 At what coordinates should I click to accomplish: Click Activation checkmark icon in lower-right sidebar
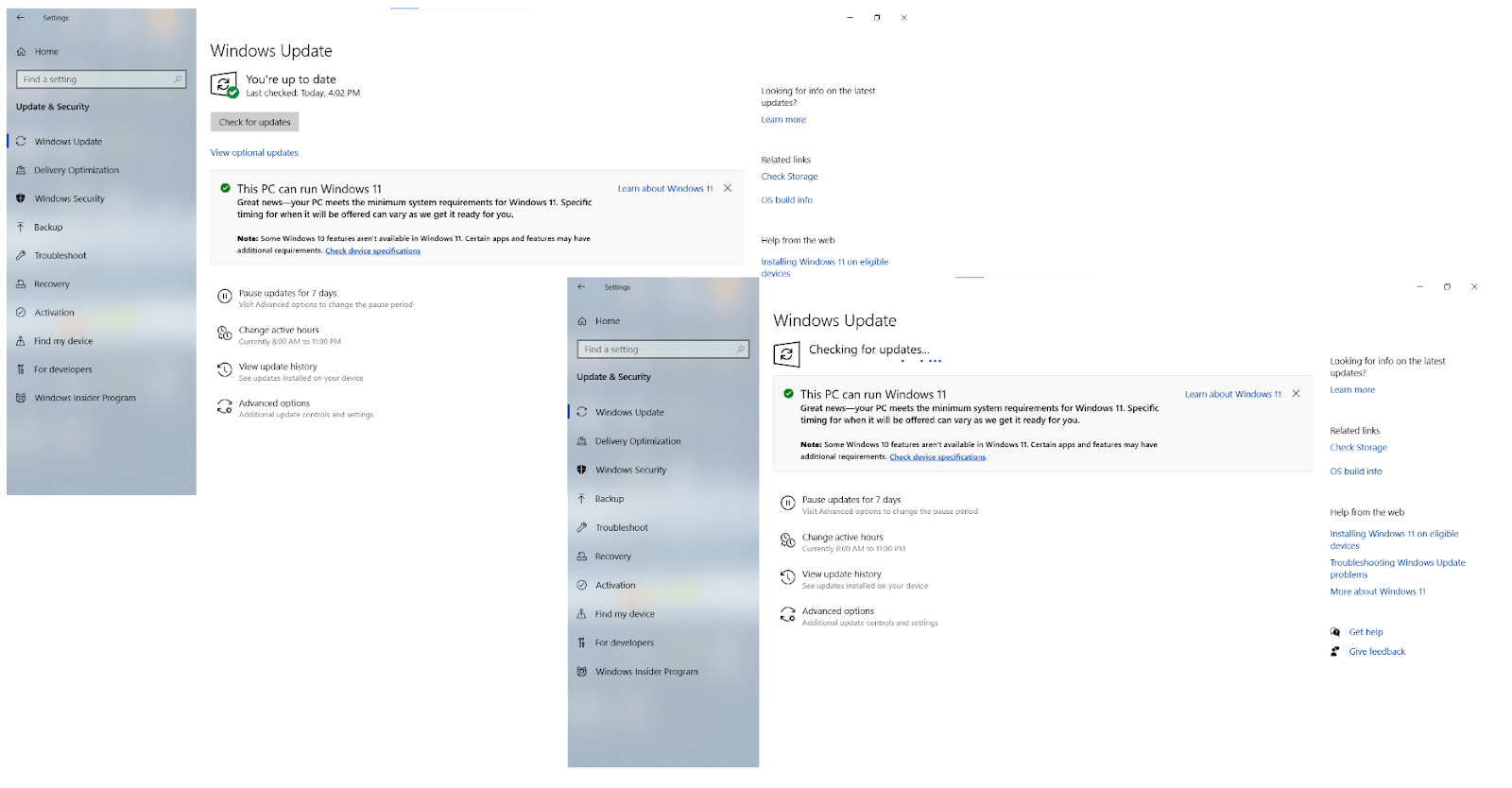pos(582,585)
